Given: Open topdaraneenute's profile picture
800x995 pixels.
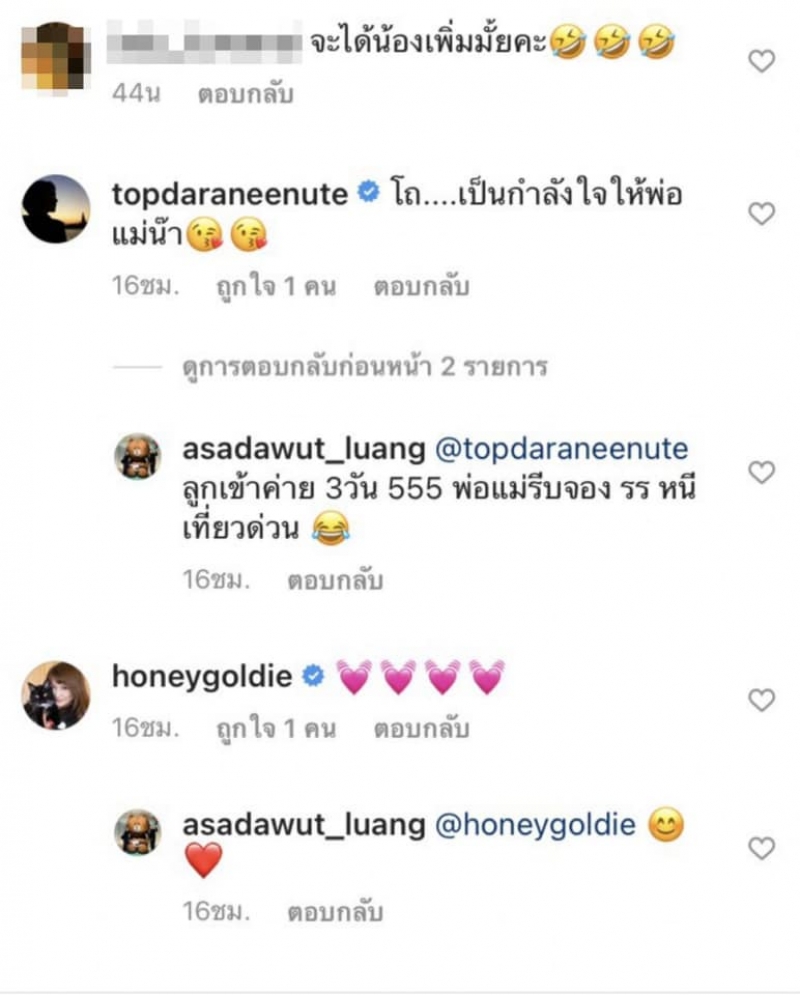Looking at the screenshot, I should 56,209.
